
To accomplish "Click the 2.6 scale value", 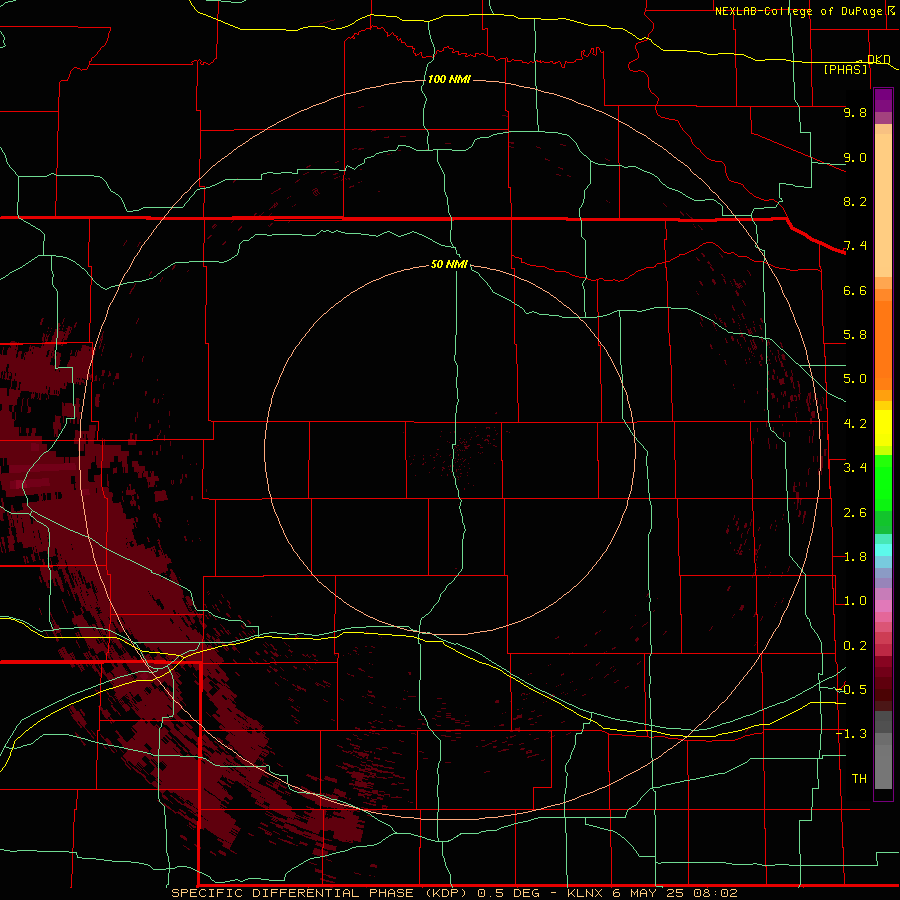I will [x=855, y=513].
